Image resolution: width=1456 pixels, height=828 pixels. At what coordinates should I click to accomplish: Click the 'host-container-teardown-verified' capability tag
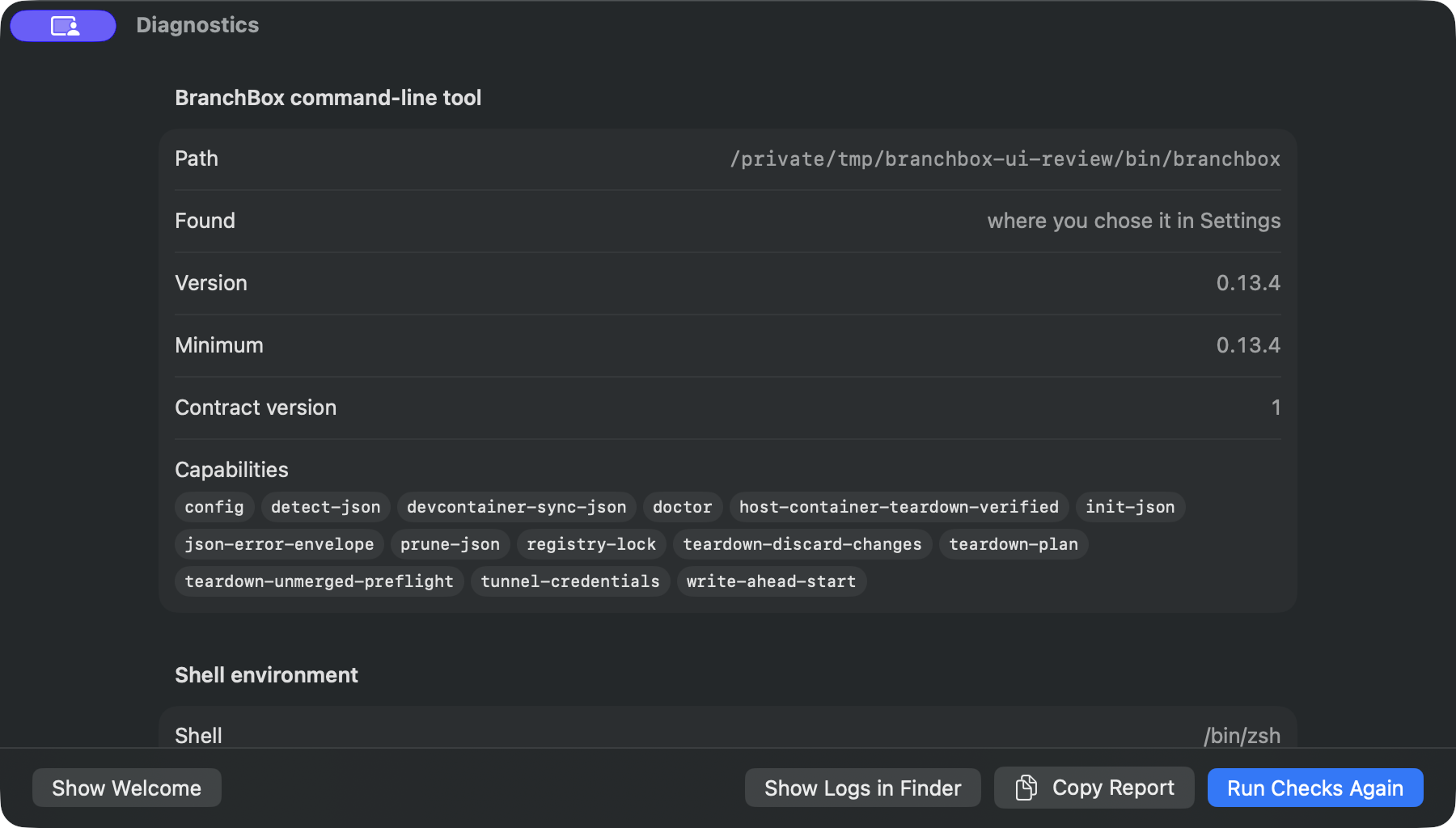coord(899,507)
